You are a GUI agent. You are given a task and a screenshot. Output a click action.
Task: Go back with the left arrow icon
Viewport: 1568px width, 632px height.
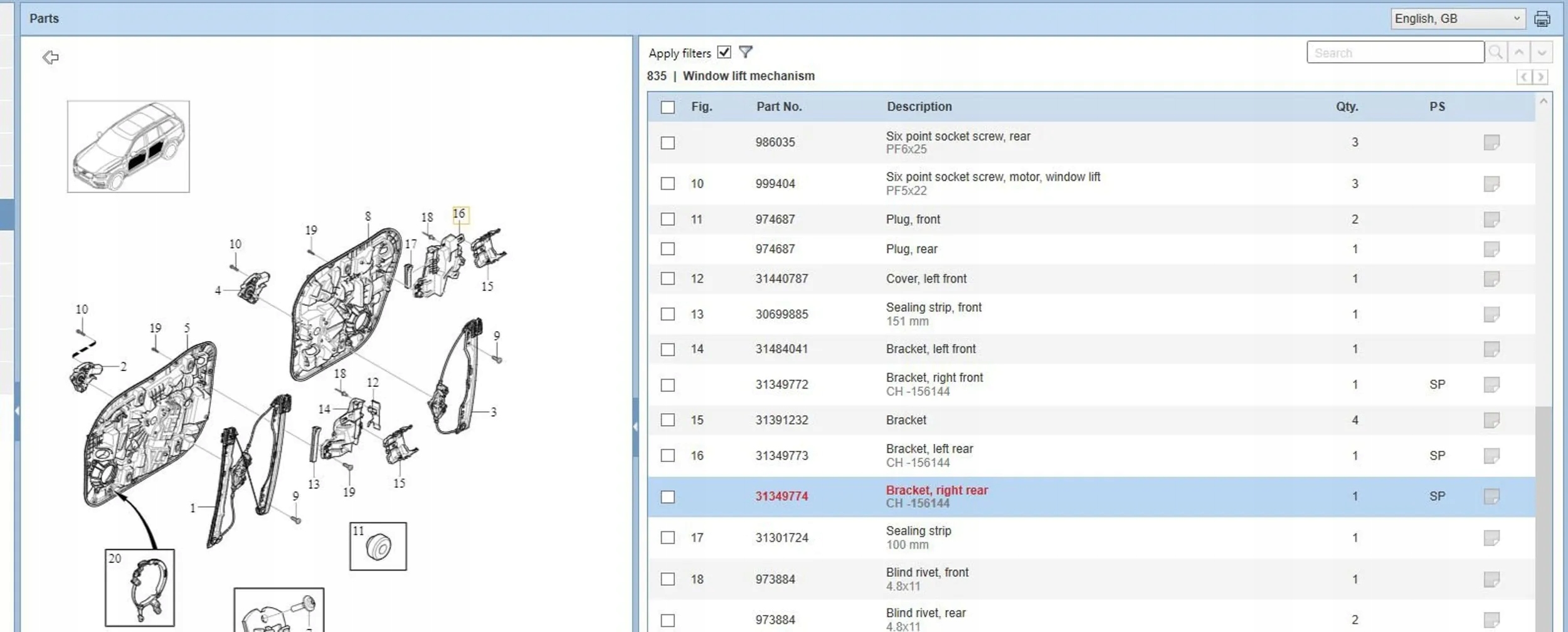[51, 58]
